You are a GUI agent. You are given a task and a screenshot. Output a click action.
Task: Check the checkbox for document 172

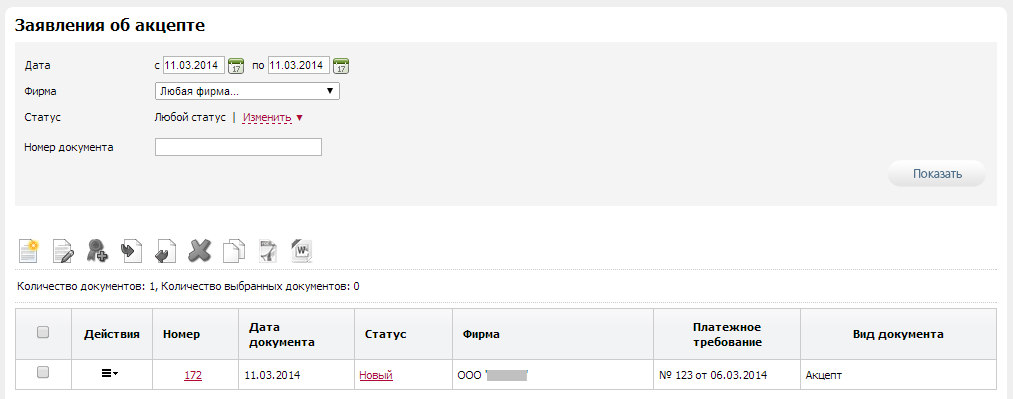point(43,372)
